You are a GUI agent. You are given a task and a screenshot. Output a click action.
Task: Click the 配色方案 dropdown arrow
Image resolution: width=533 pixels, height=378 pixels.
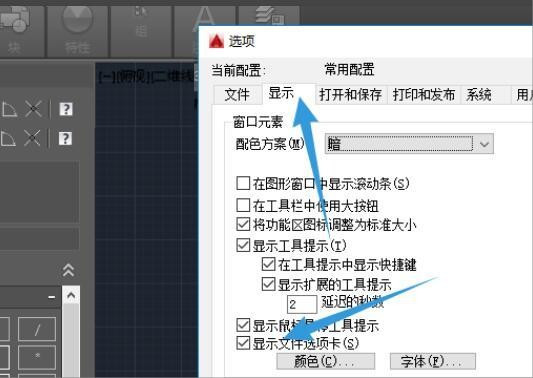pyautogui.click(x=484, y=144)
